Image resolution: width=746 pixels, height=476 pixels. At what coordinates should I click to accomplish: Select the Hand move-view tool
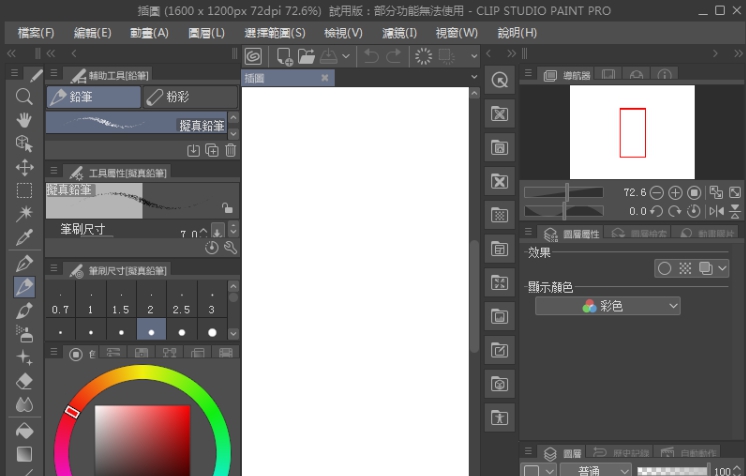coord(24,120)
